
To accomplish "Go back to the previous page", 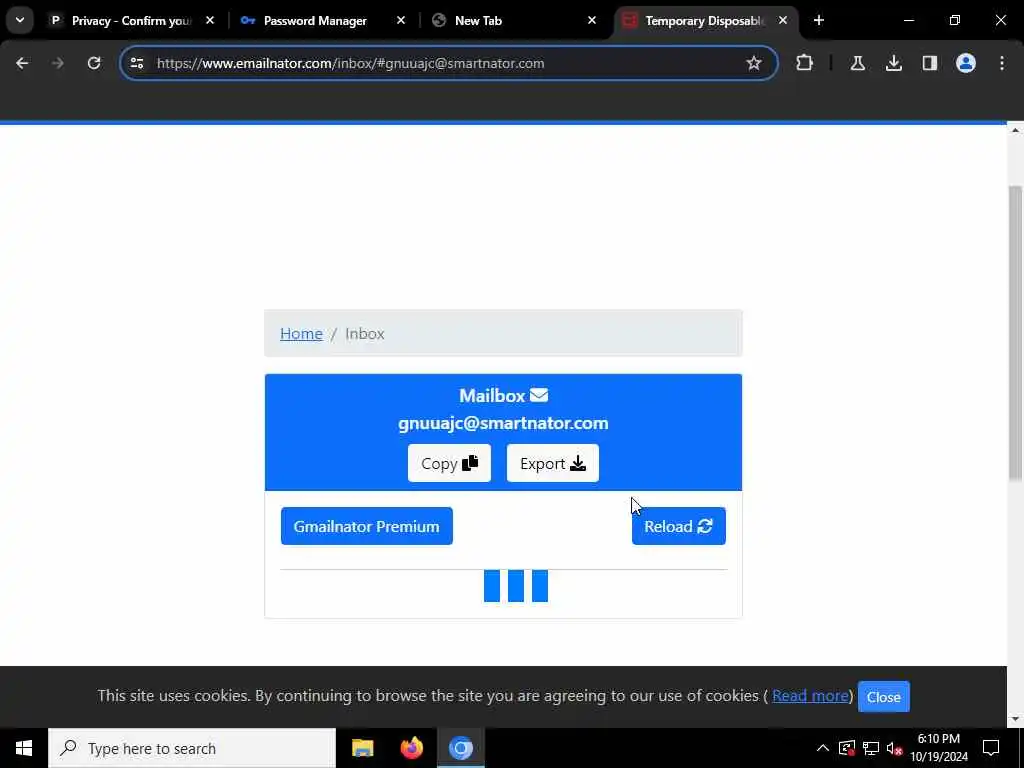I will click(x=22, y=63).
